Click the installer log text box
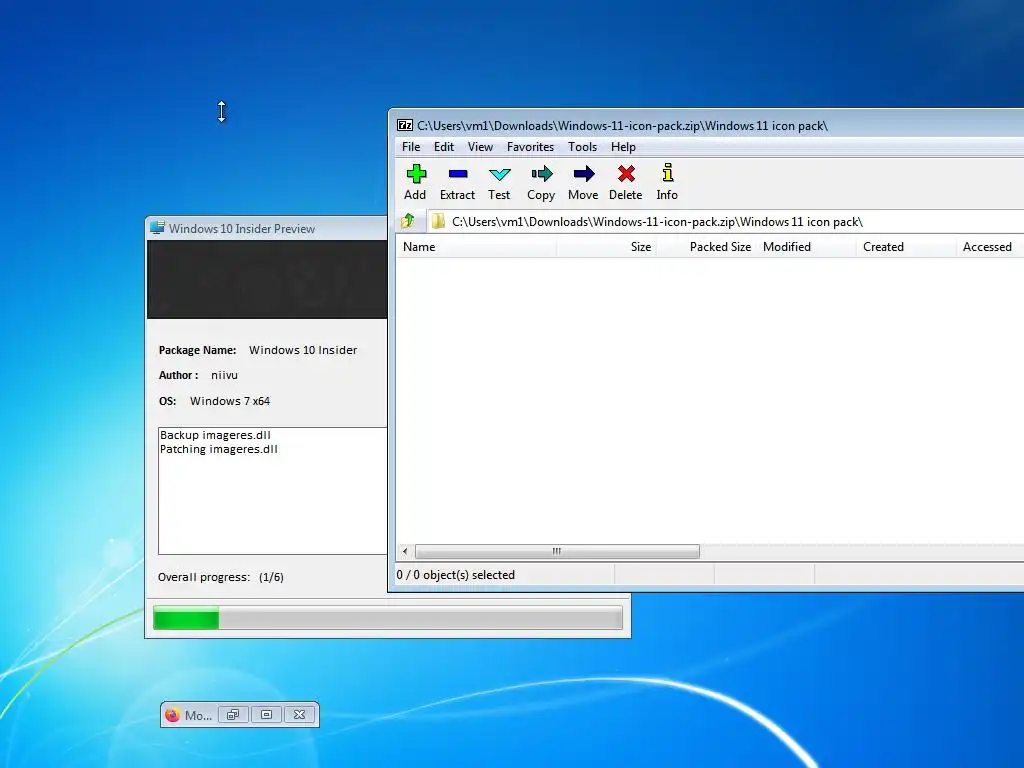Image resolution: width=1024 pixels, height=768 pixels. click(x=273, y=490)
